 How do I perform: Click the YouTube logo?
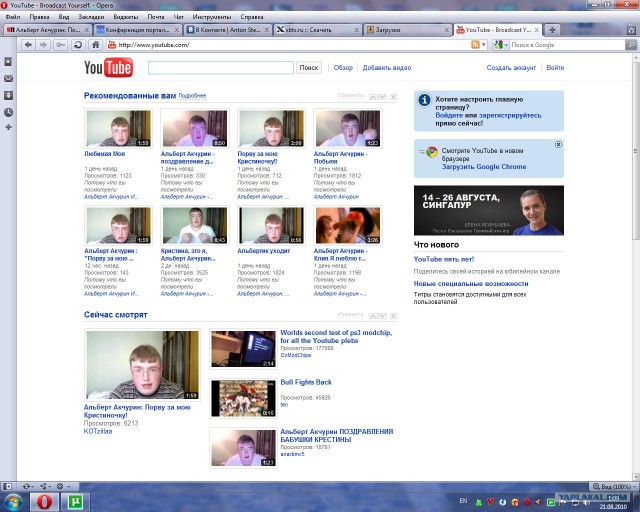[x=108, y=67]
